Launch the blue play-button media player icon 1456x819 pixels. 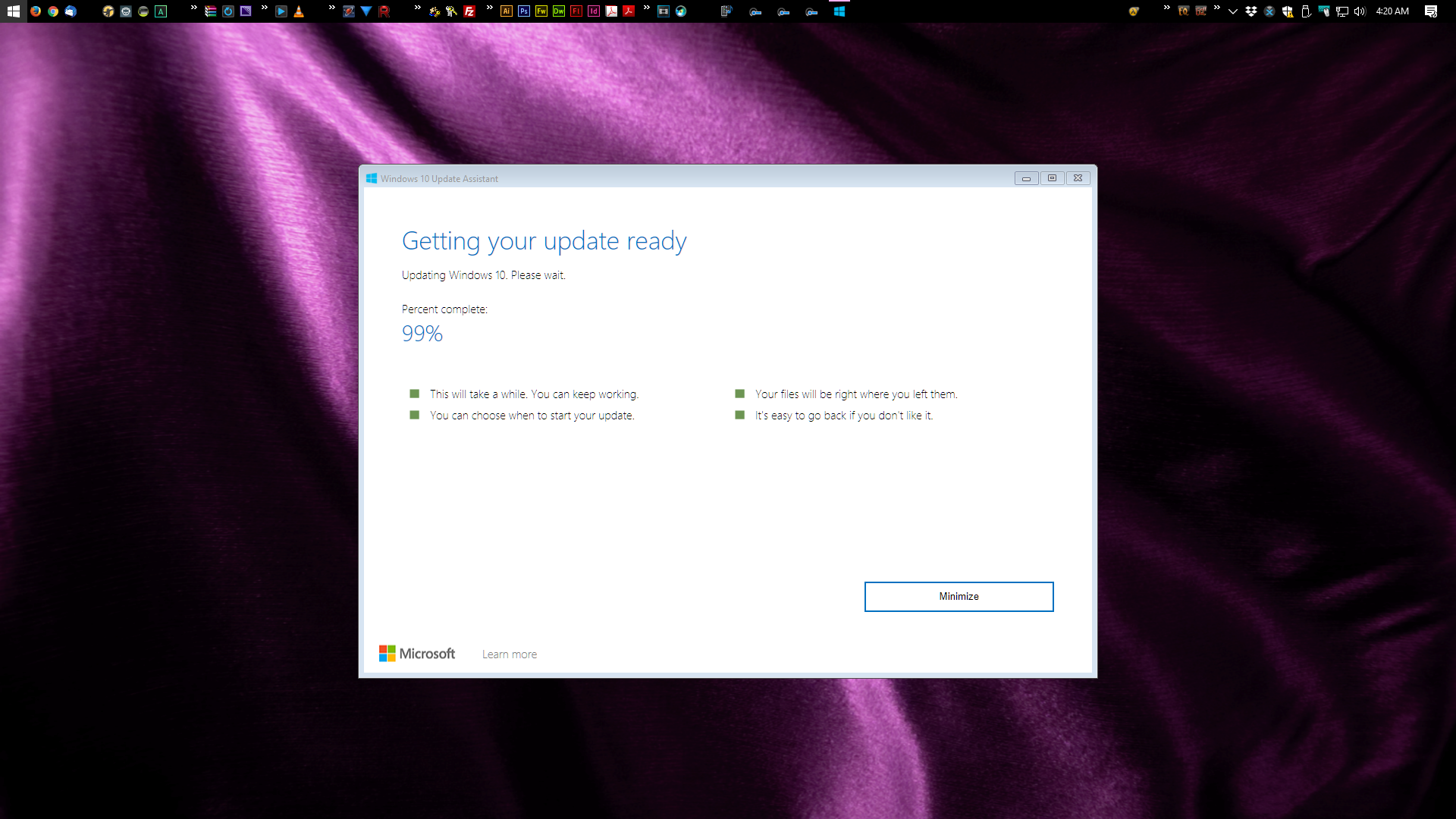click(x=281, y=11)
